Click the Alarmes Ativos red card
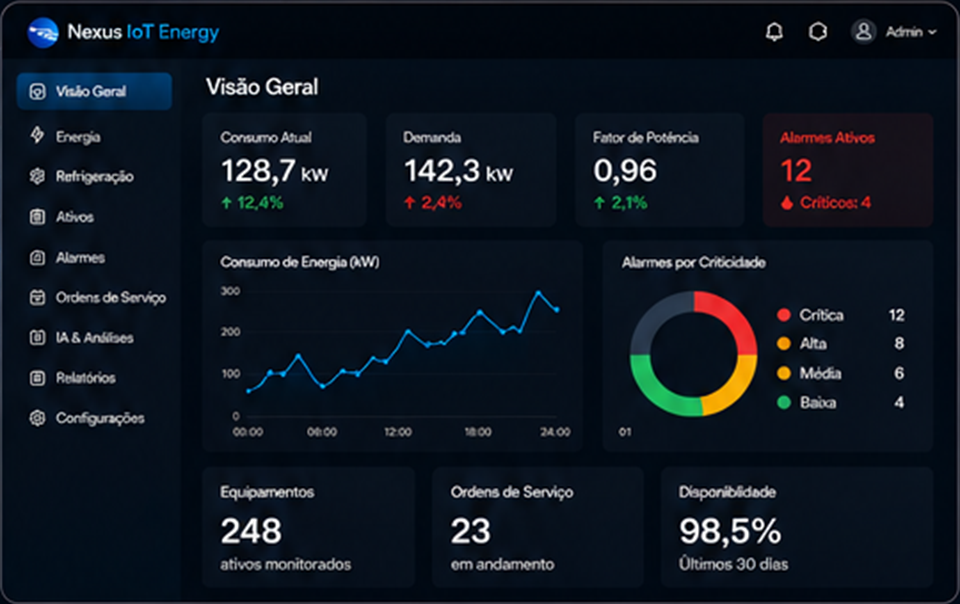960x604 pixels. click(x=848, y=170)
